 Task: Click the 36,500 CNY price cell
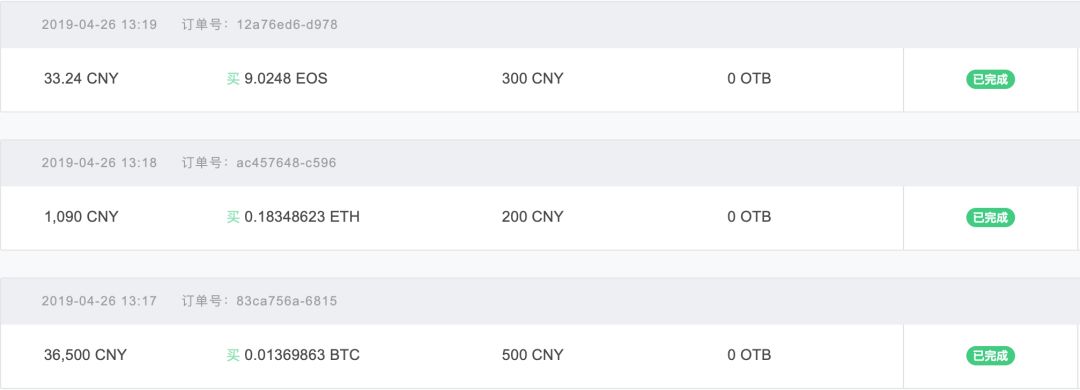tap(85, 355)
